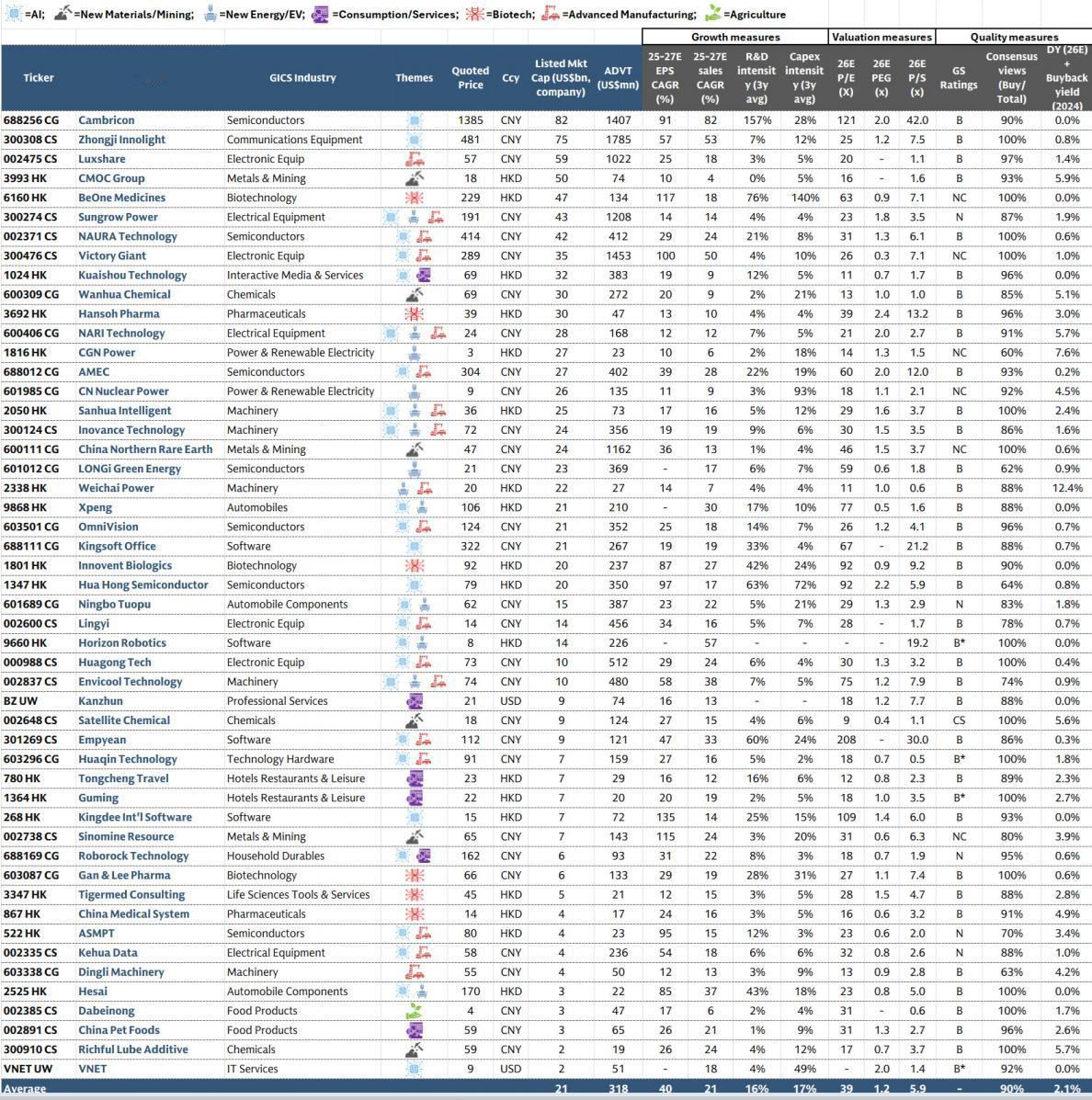Click the mining icon in Wanhua Chemical row
Viewport: 1092px width, 1100px height.
pos(414,295)
